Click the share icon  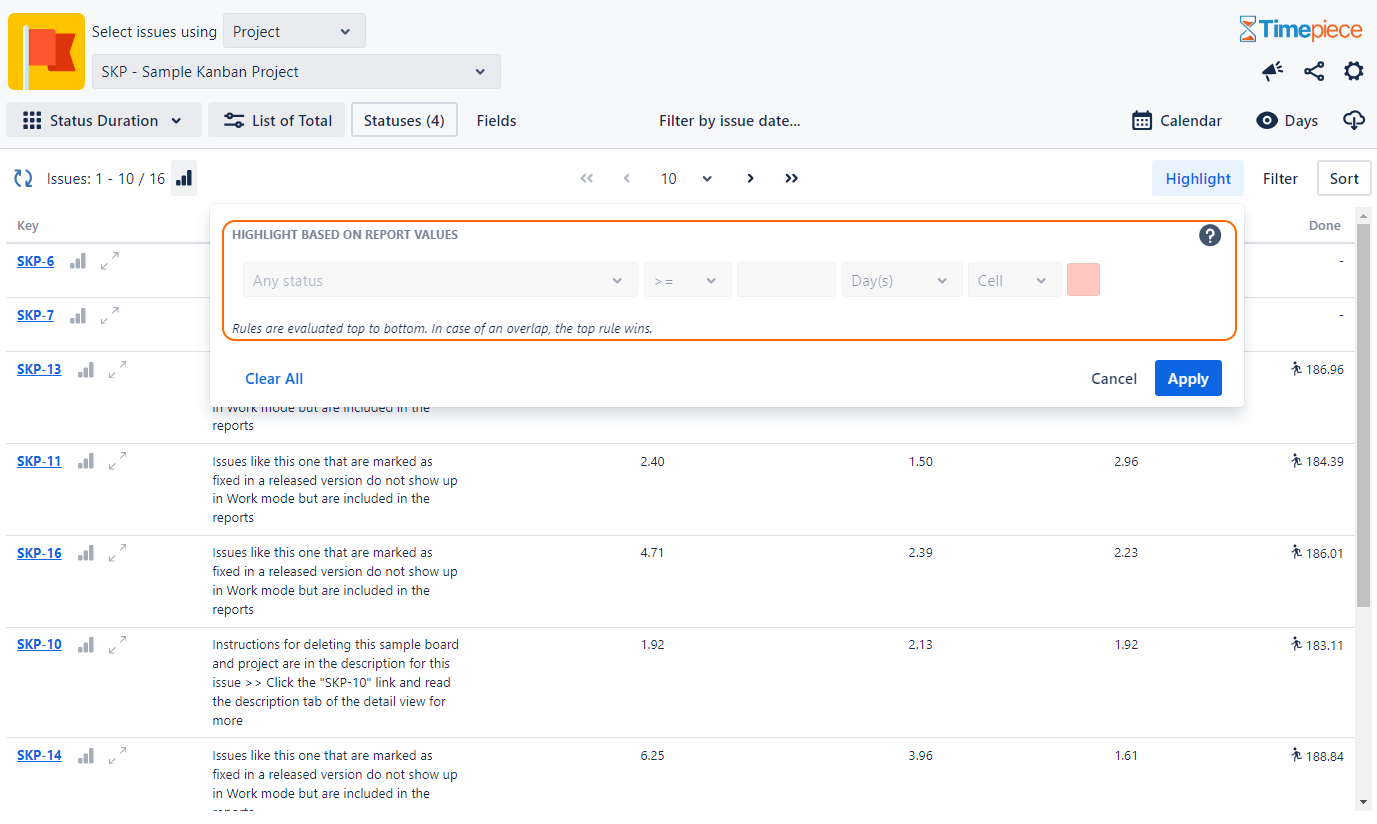click(1314, 71)
